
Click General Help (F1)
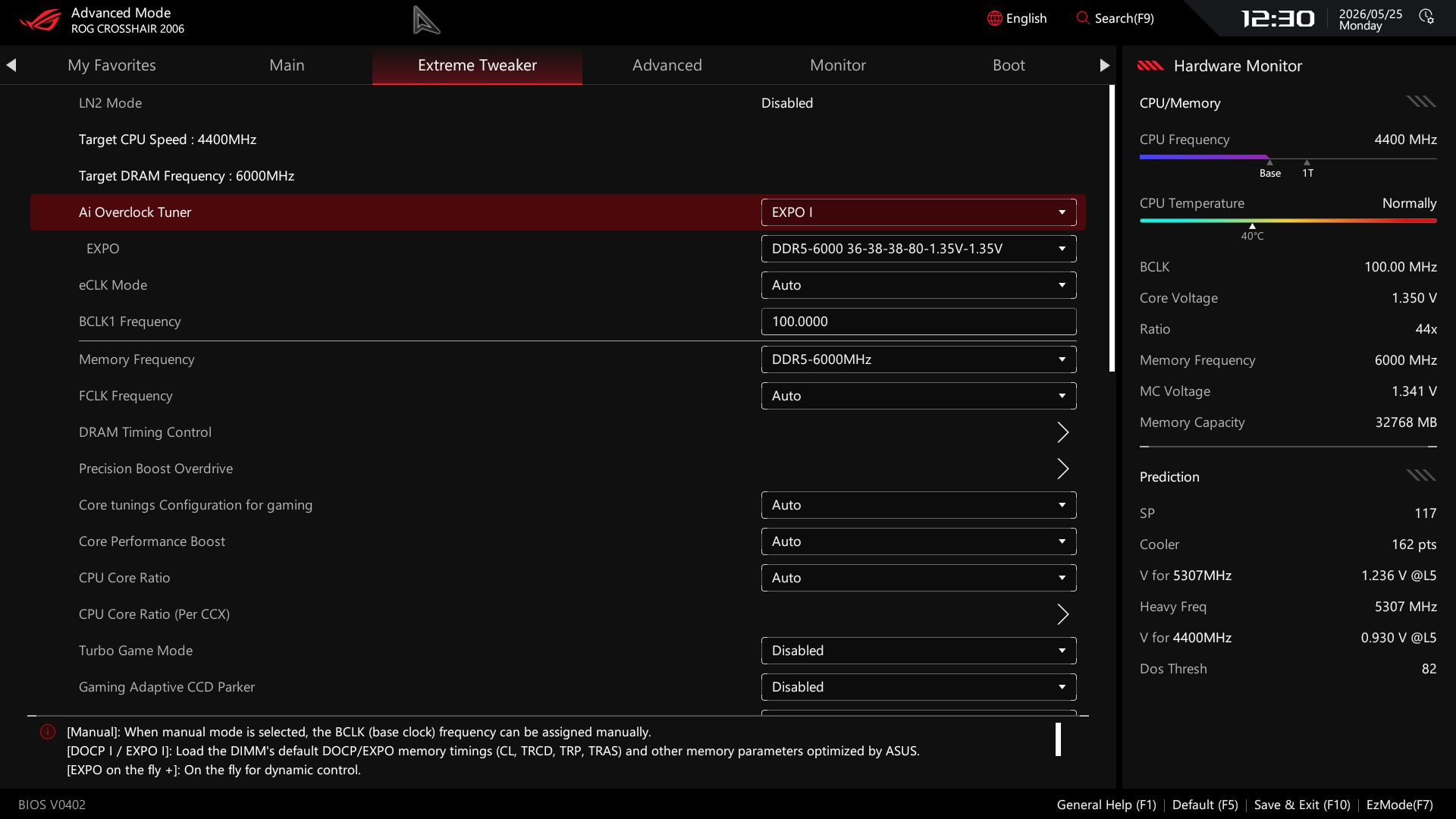point(1106,805)
